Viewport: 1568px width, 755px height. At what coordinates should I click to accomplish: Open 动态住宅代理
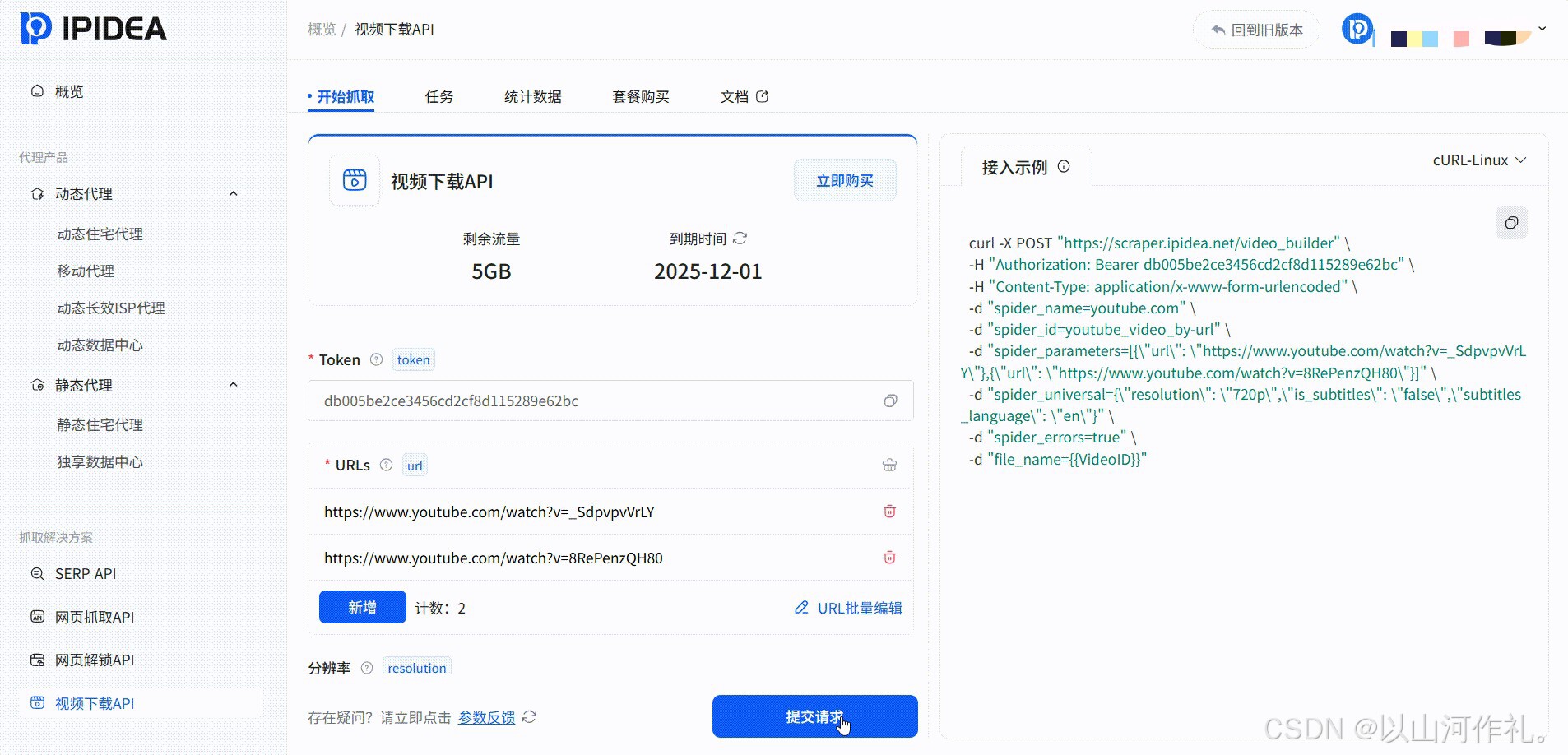coord(100,234)
